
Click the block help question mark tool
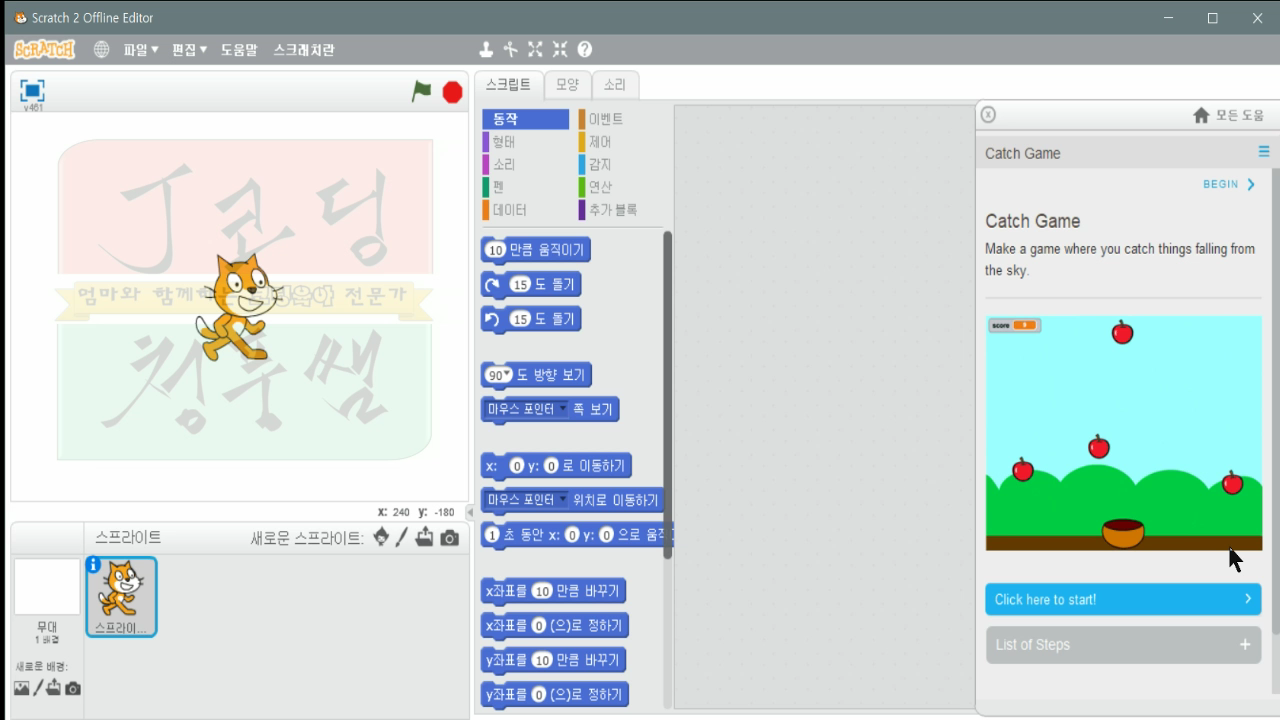[x=585, y=50]
